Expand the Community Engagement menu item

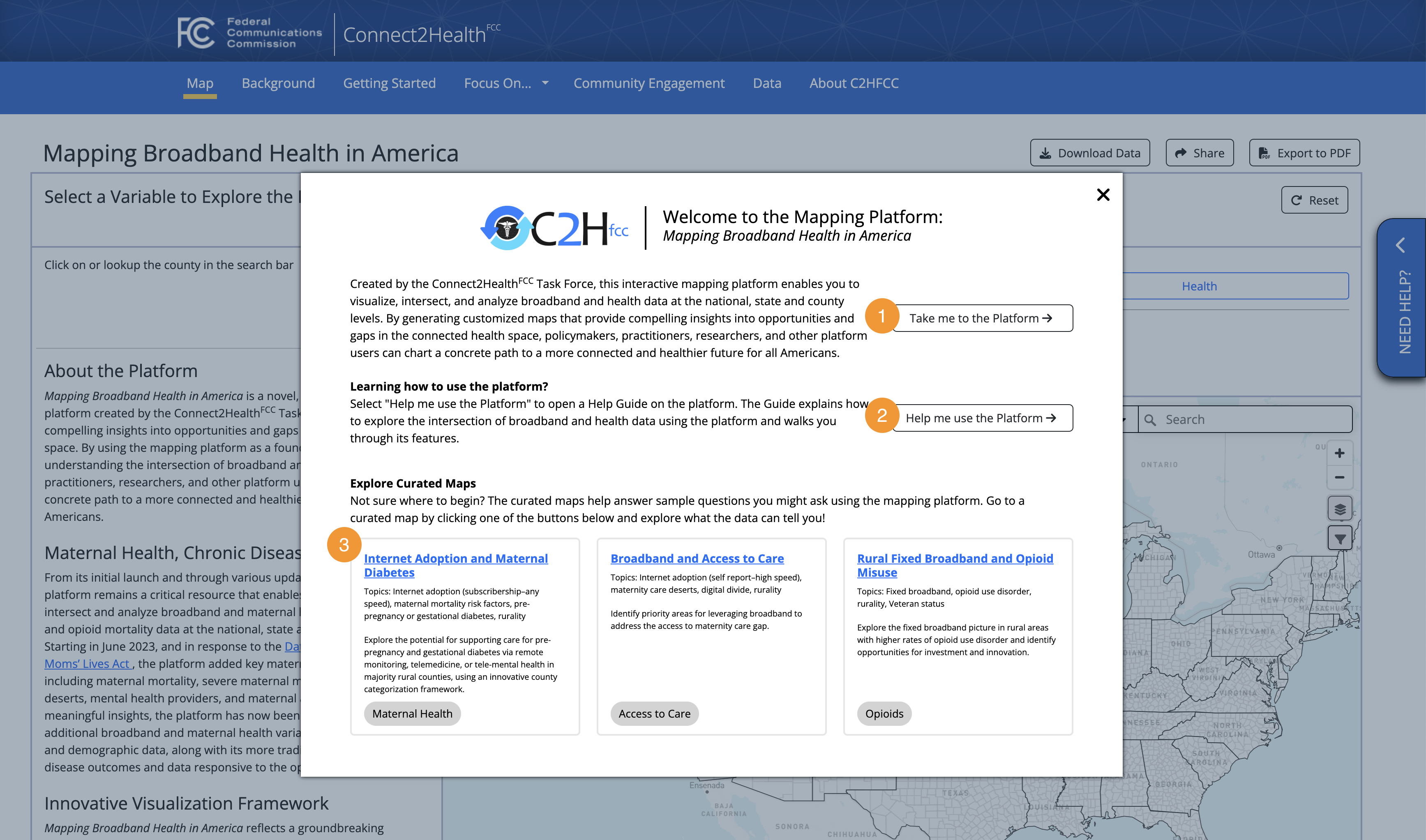click(x=649, y=82)
